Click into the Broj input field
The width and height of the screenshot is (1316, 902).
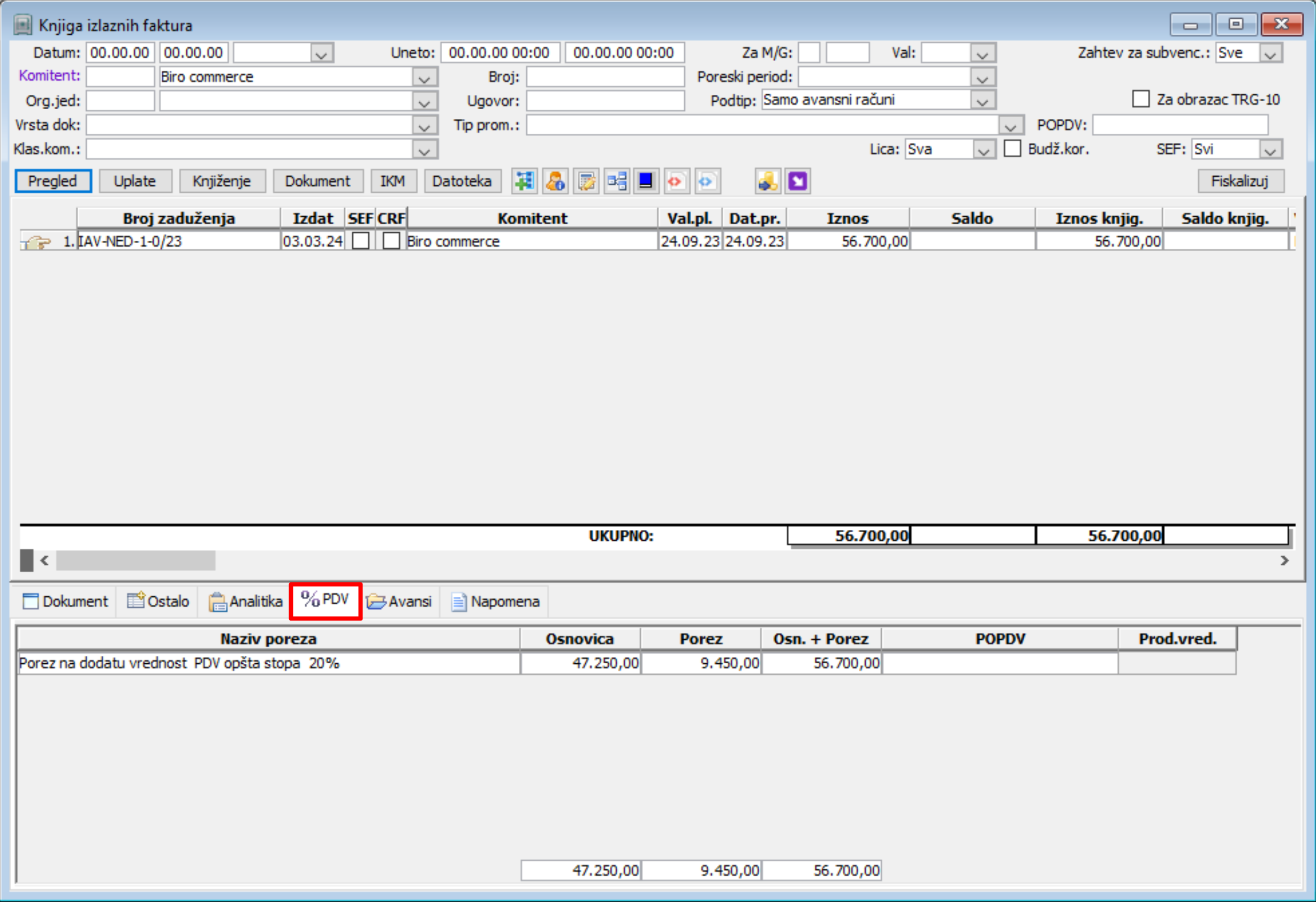[x=605, y=77]
